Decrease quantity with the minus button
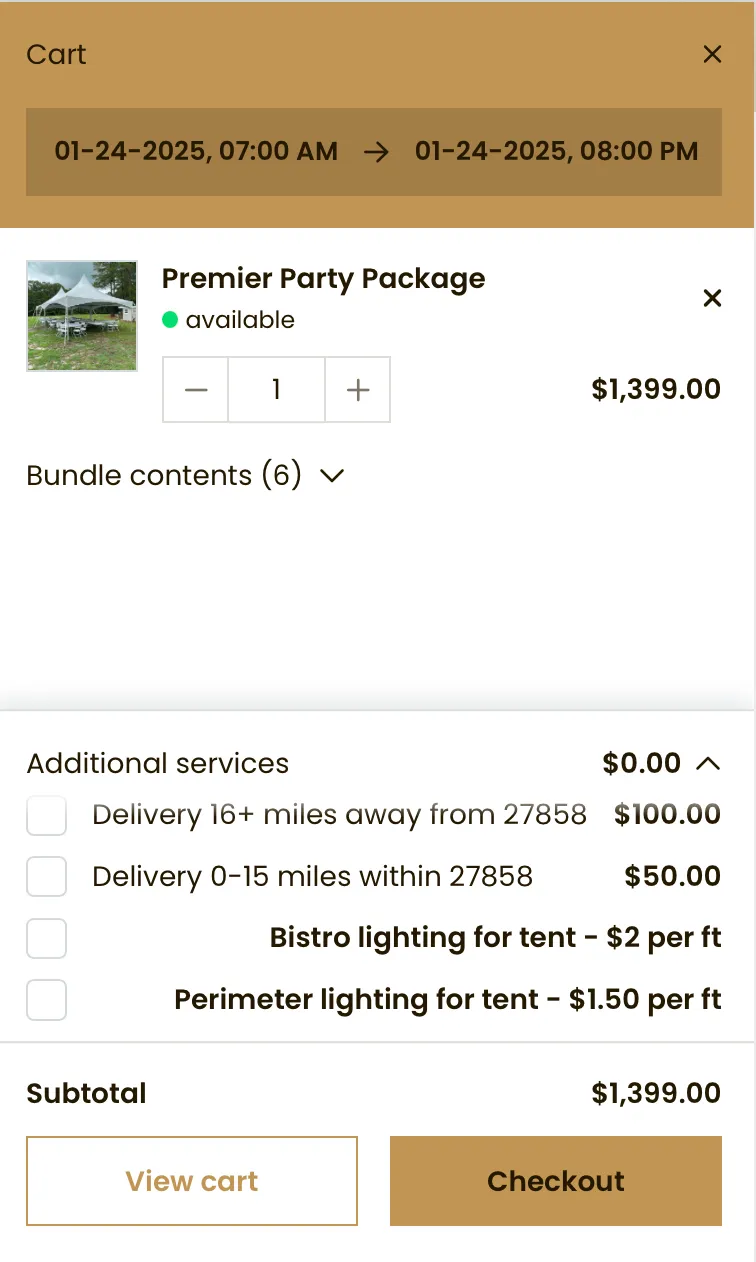This screenshot has height=1262, width=756. click(196, 390)
